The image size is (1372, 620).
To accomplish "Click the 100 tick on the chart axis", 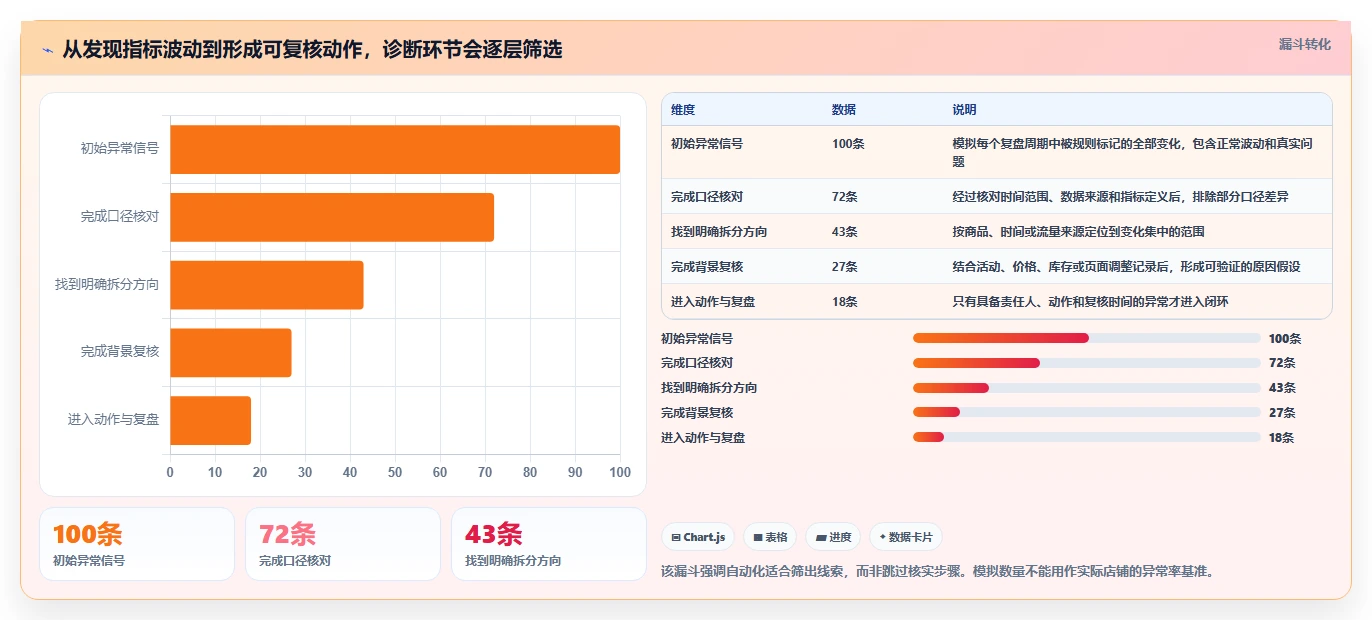I will [620, 472].
